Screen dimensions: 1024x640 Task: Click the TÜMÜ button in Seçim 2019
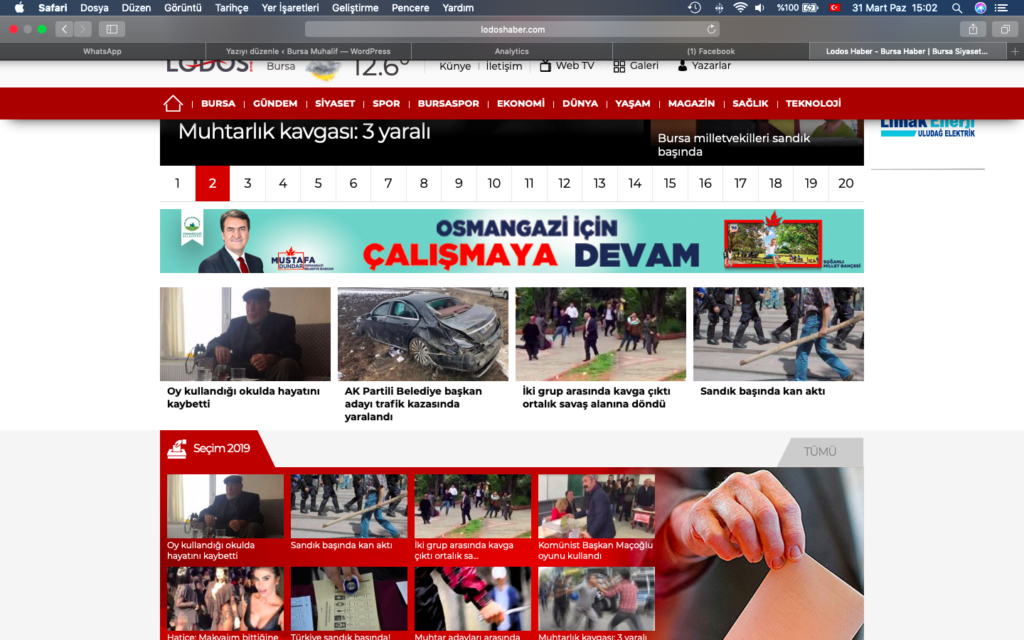820,452
